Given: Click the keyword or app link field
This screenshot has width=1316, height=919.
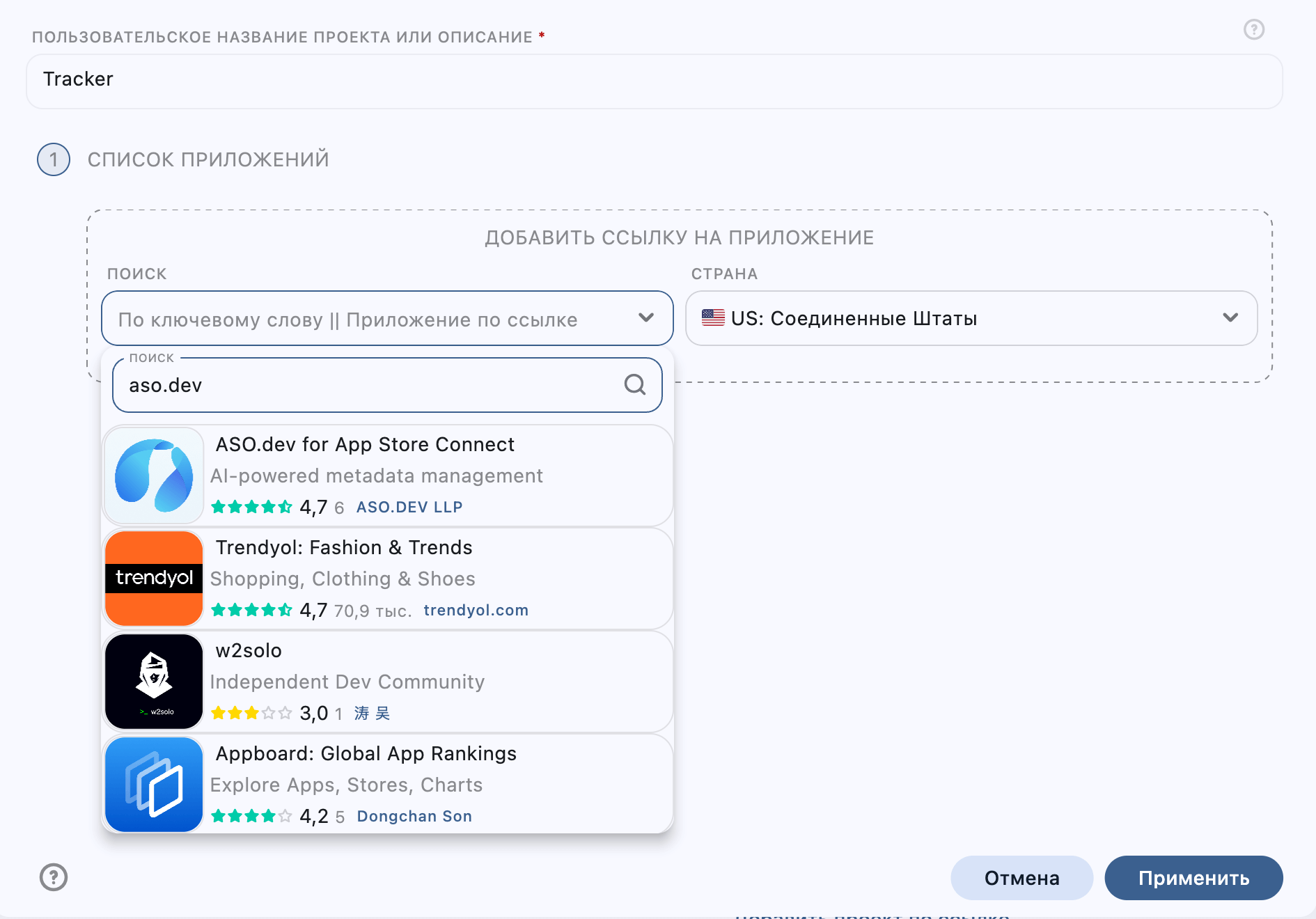Looking at the screenshot, I should [x=387, y=318].
